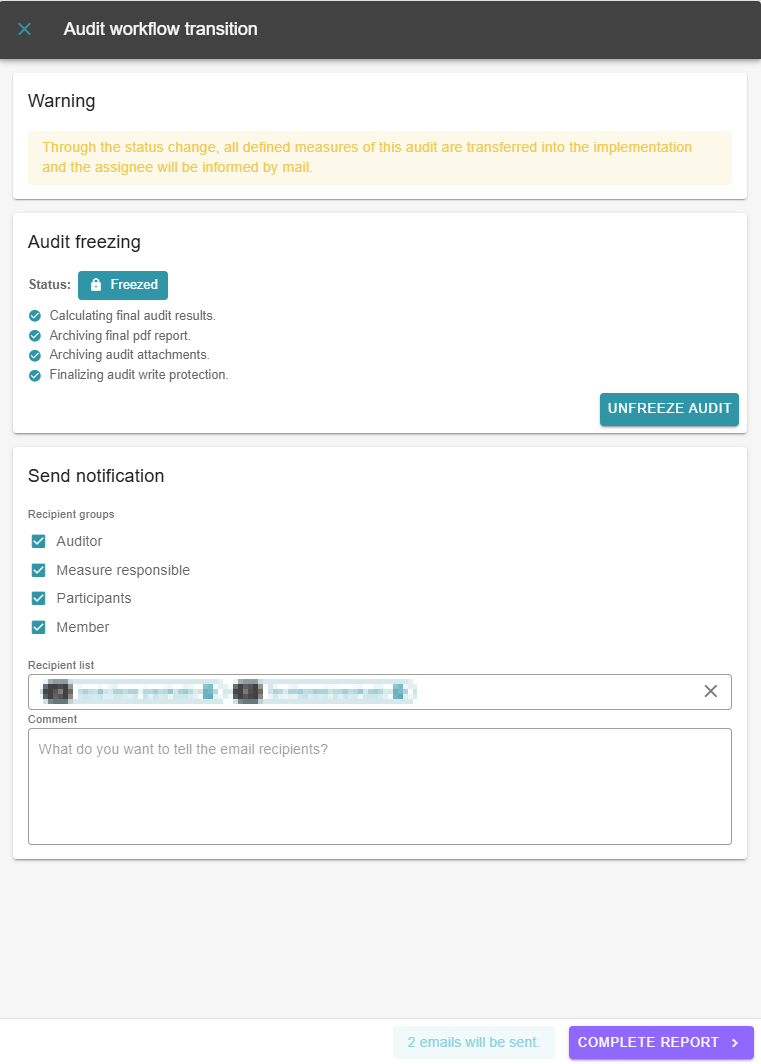The image size is (761, 1064).
Task: Click the arrow on Complete Report button
Action: coord(735,1042)
